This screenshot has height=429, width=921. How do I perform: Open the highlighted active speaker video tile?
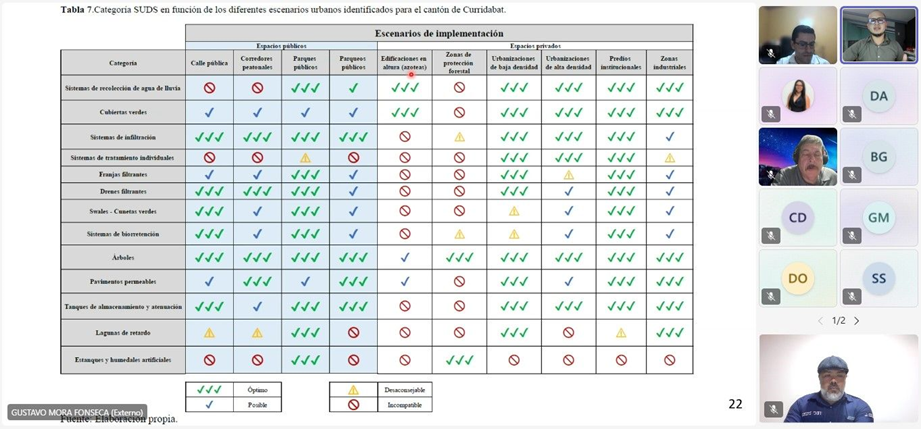pos(878,35)
